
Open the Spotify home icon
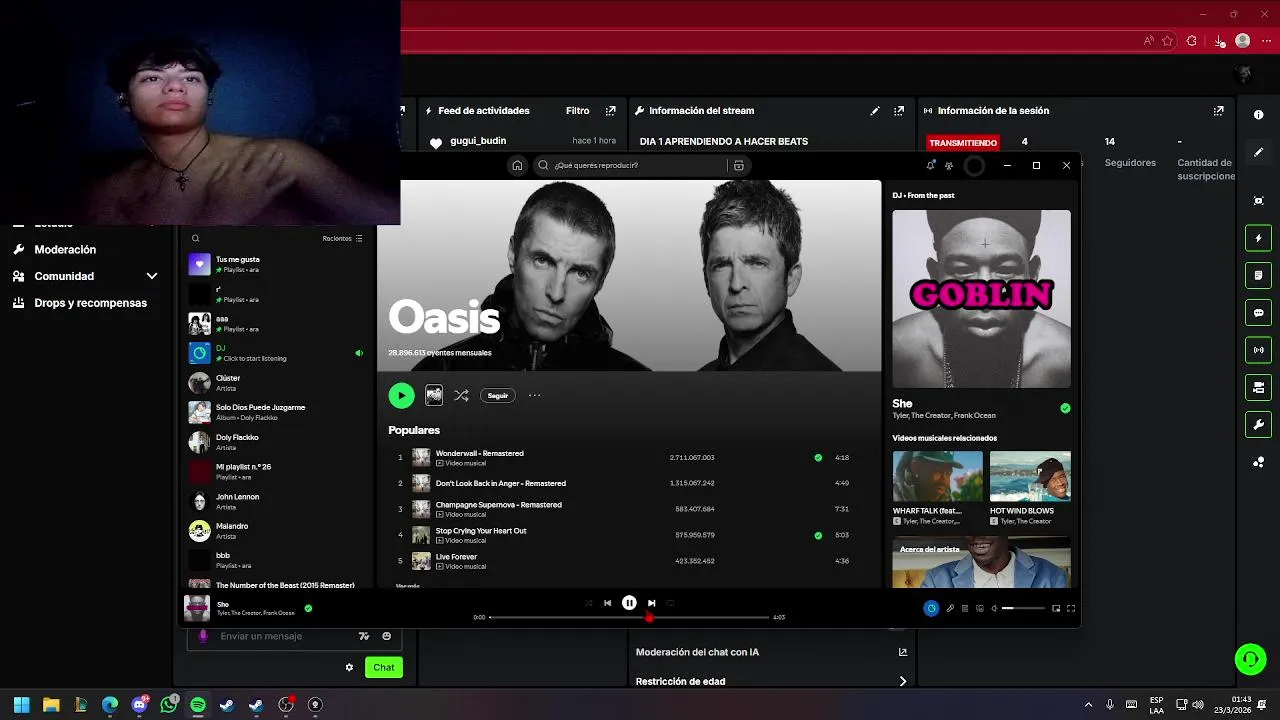[x=517, y=165]
